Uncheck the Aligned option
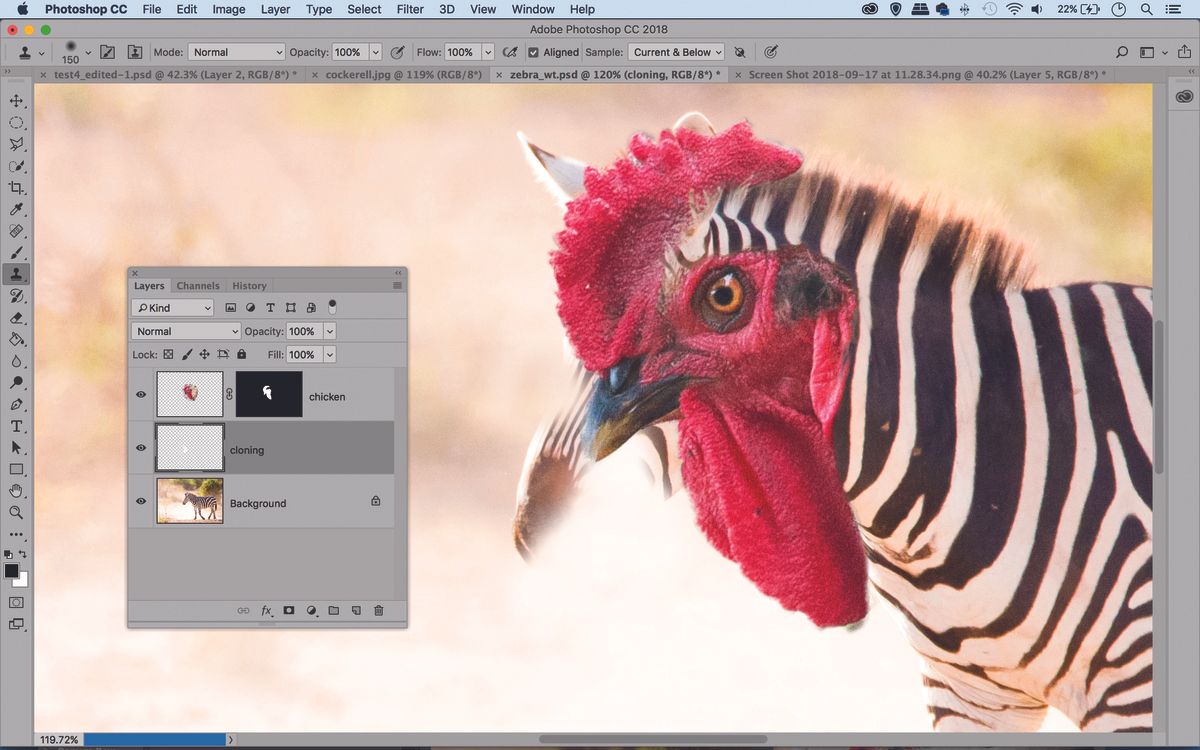Screen dimensions: 1200x750 (x=533, y=52)
